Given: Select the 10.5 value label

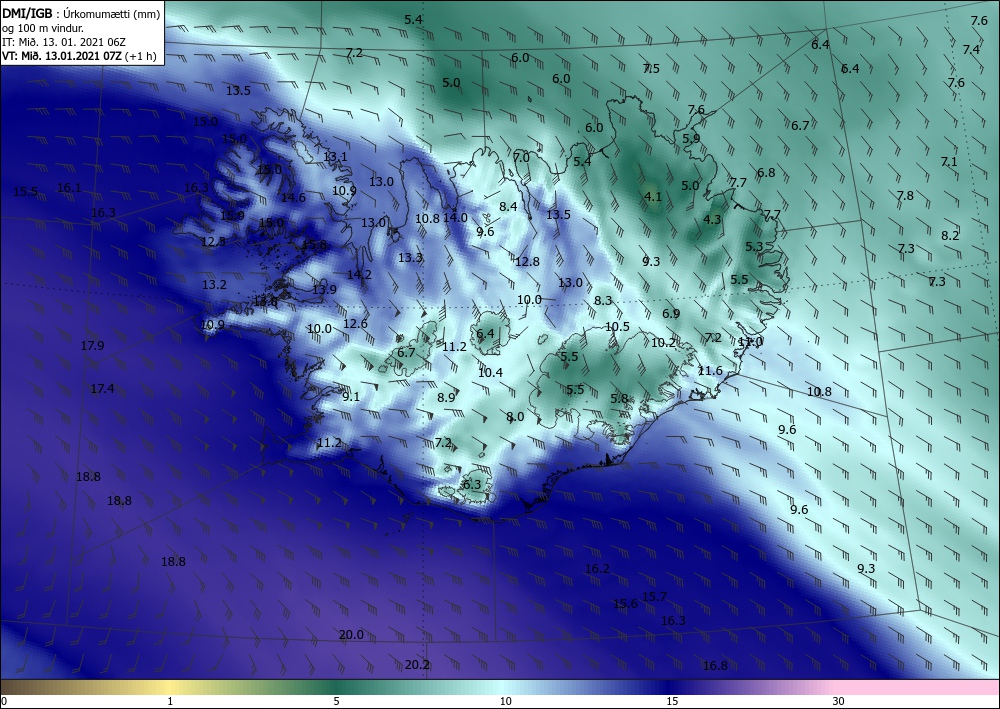Looking at the screenshot, I should pos(617,327).
